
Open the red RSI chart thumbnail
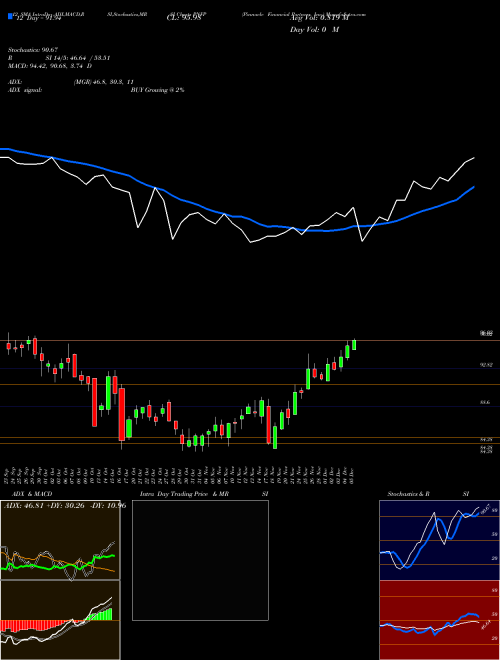click(439, 620)
